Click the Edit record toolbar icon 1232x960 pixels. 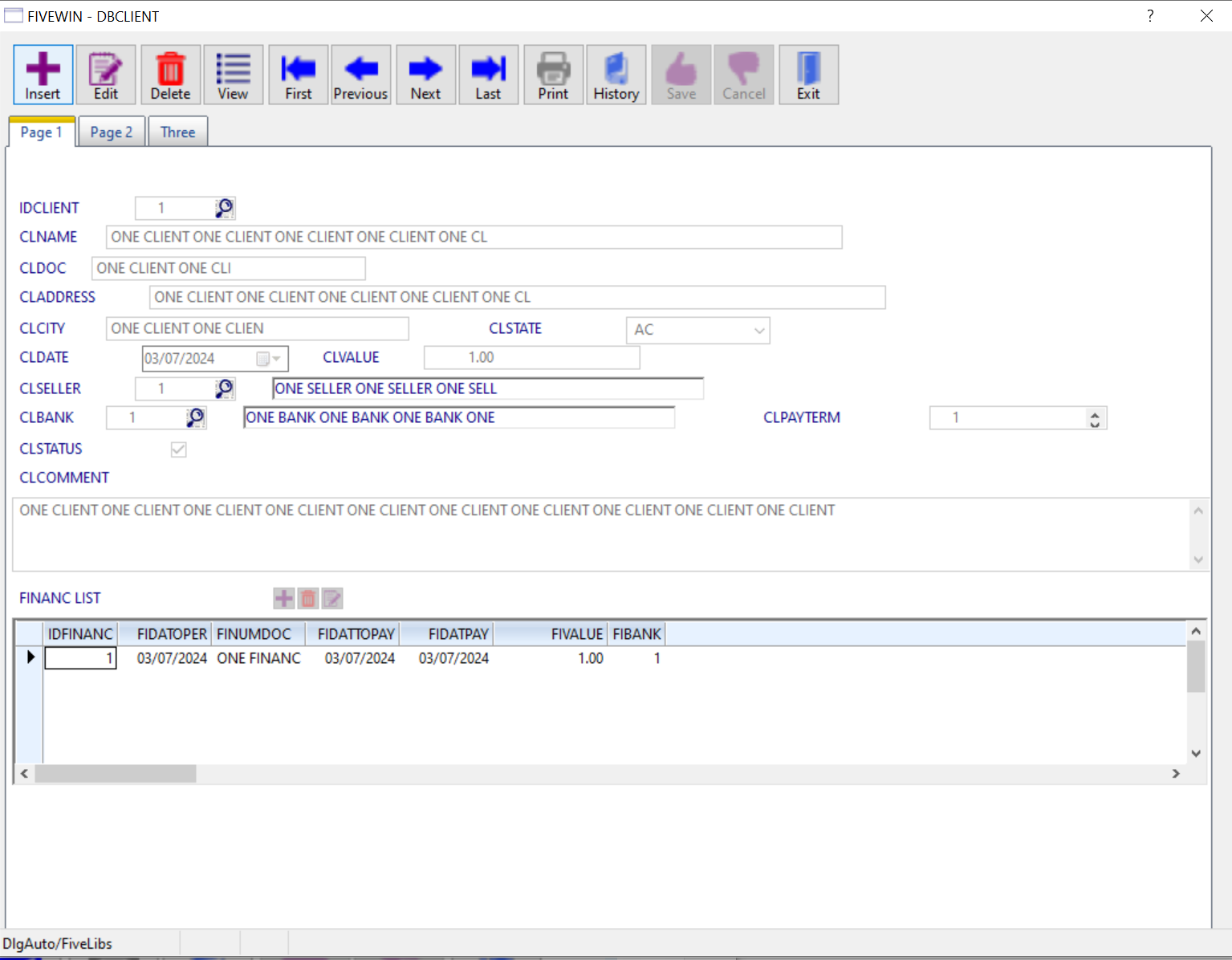pyautogui.click(x=106, y=75)
